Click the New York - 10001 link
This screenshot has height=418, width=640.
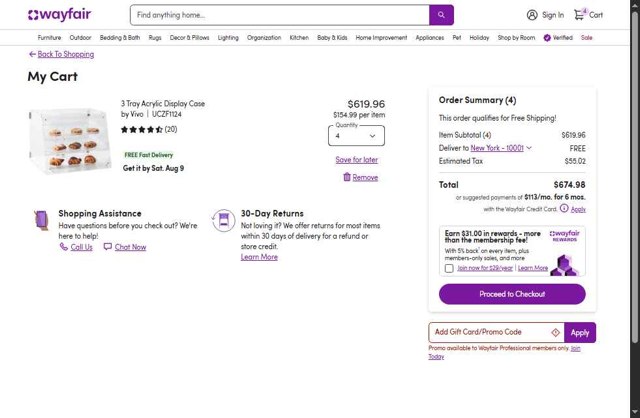coord(497,148)
